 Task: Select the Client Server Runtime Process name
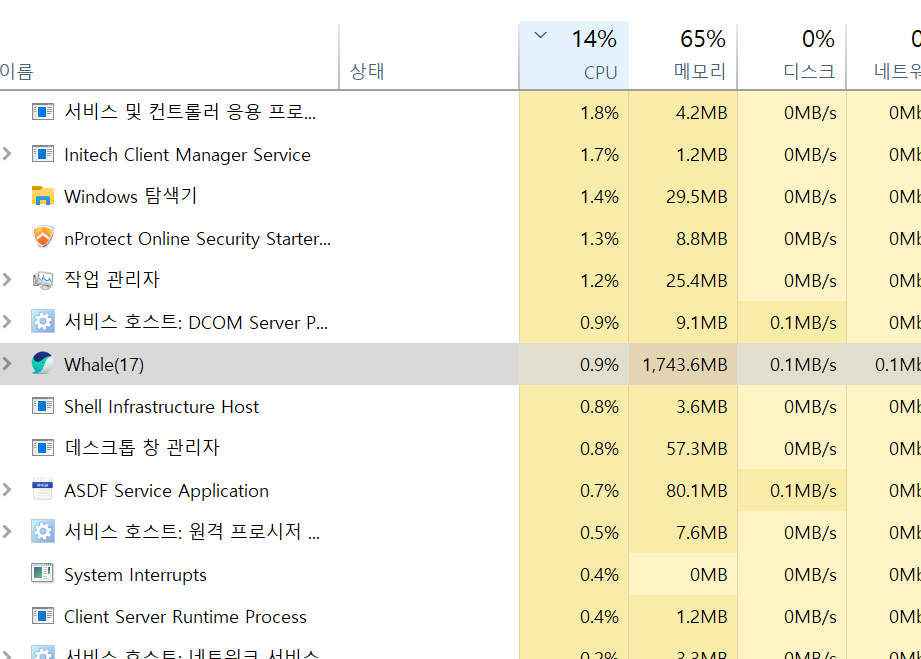[185, 617]
